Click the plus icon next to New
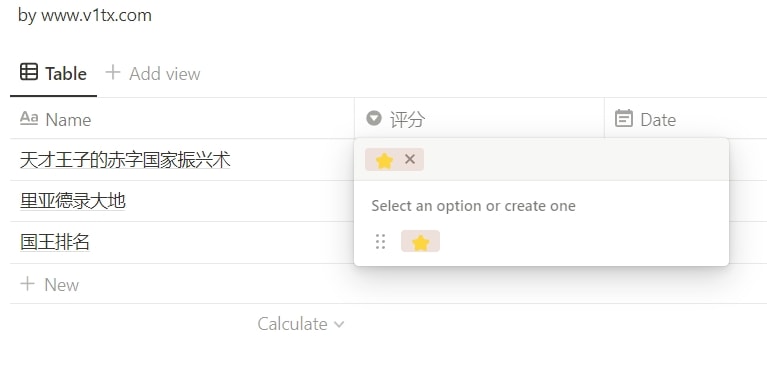Image resolution: width=767 pixels, height=388 pixels. (28, 283)
